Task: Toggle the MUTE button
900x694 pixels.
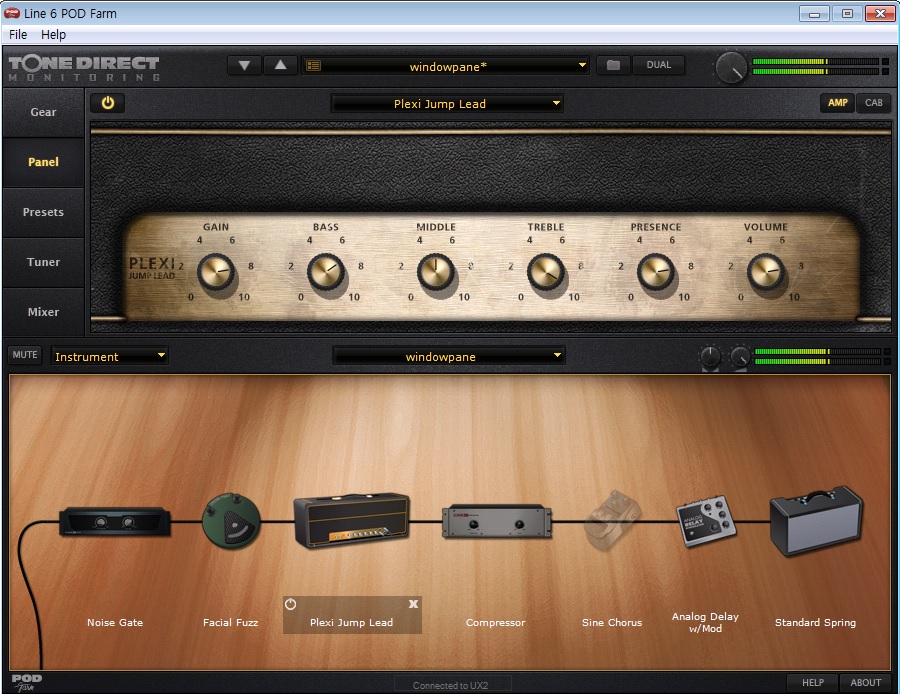Action: point(25,355)
